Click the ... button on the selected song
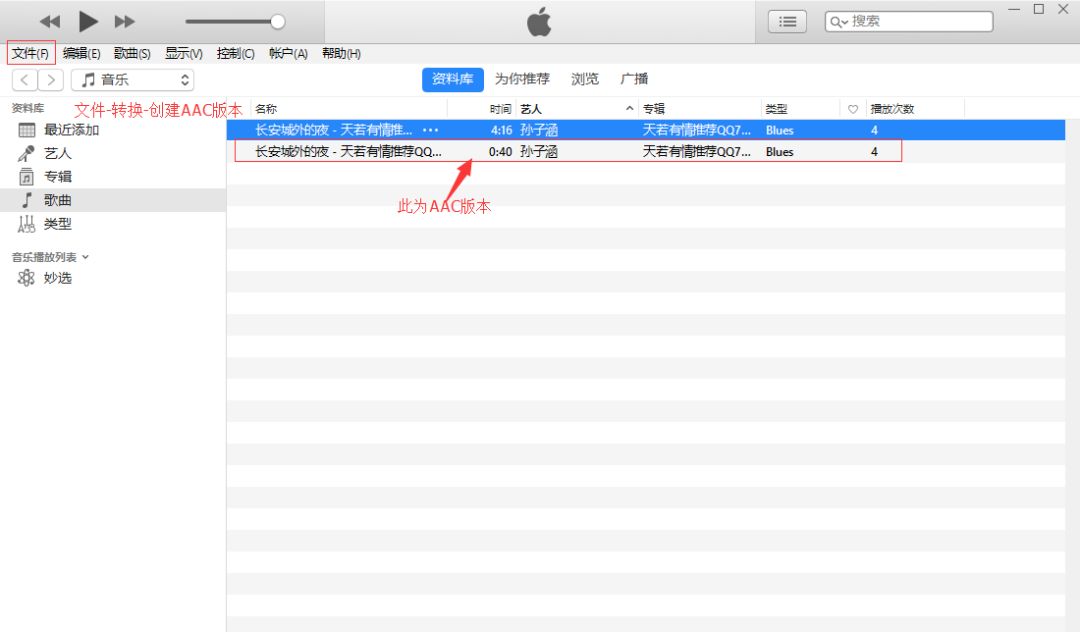Viewport: 1080px width, 632px height. (x=430, y=130)
